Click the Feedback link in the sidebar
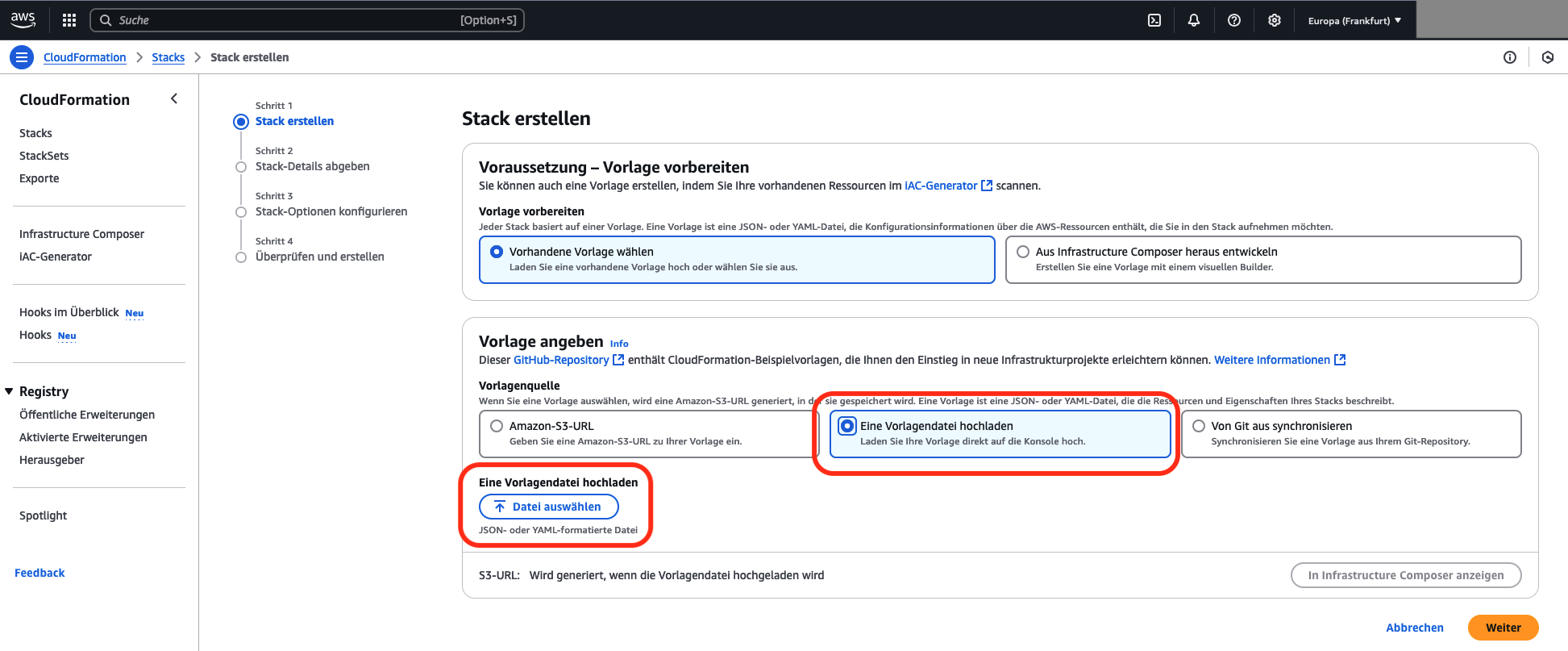Image resolution: width=1568 pixels, height=651 pixels. pos(40,573)
